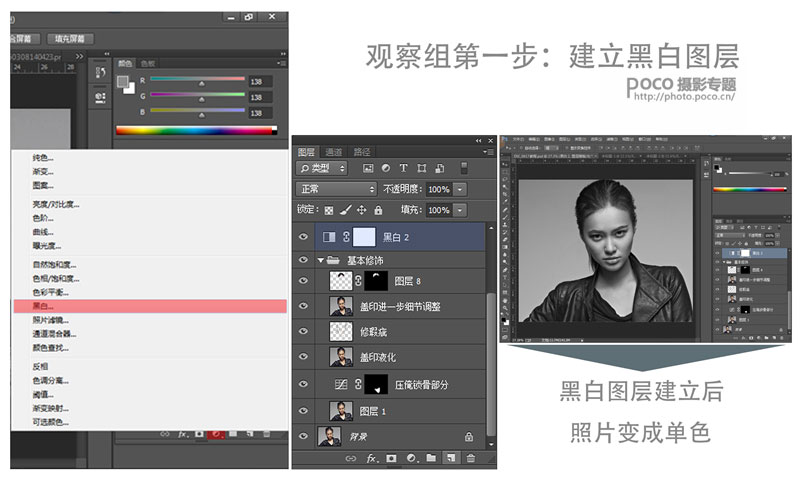Toggle visibility of 图层 8

(304, 281)
